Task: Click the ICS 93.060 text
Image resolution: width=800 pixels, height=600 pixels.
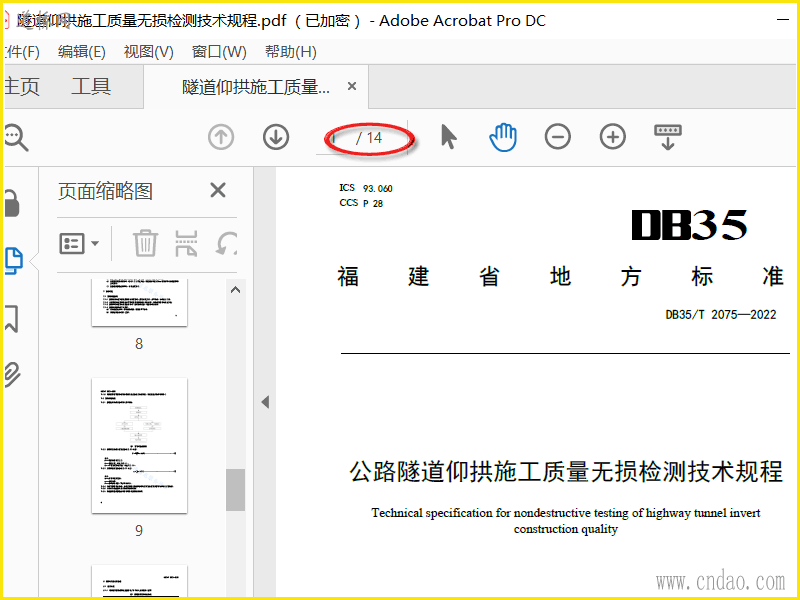Action: click(366, 188)
